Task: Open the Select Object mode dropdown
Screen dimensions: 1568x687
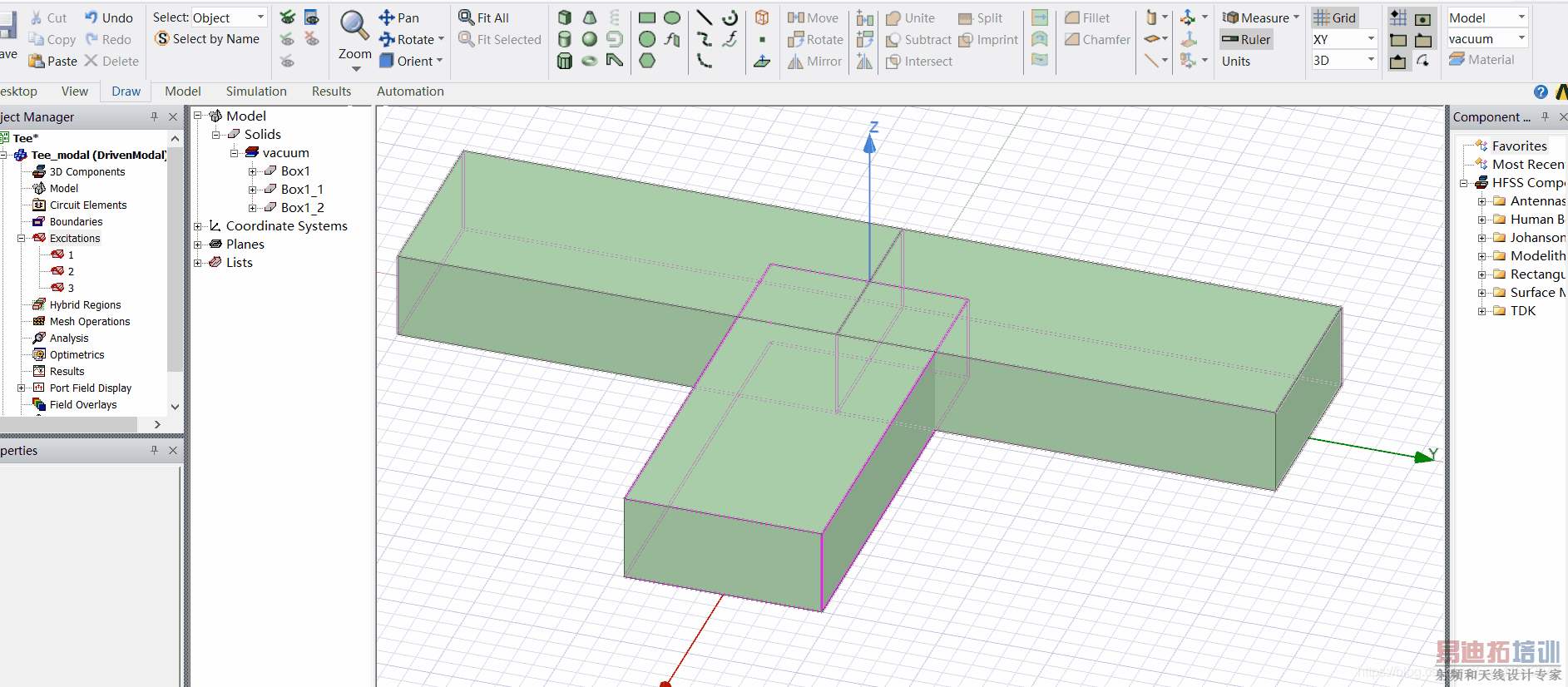Action: coord(260,17)
